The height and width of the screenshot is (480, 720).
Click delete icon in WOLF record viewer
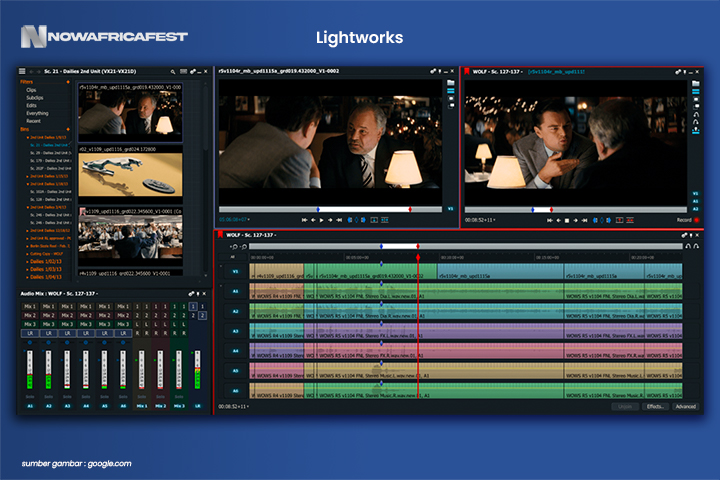point(619,221)
